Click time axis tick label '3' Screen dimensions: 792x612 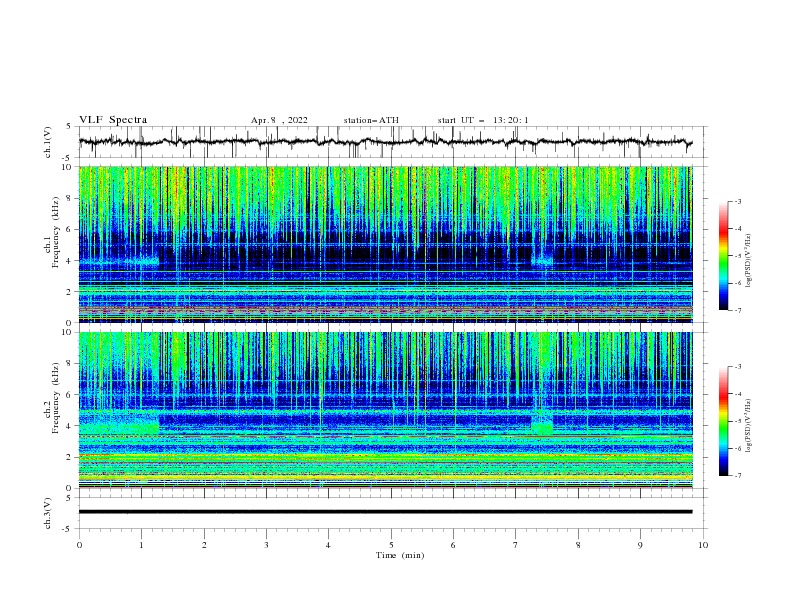[x=266, y=545]
